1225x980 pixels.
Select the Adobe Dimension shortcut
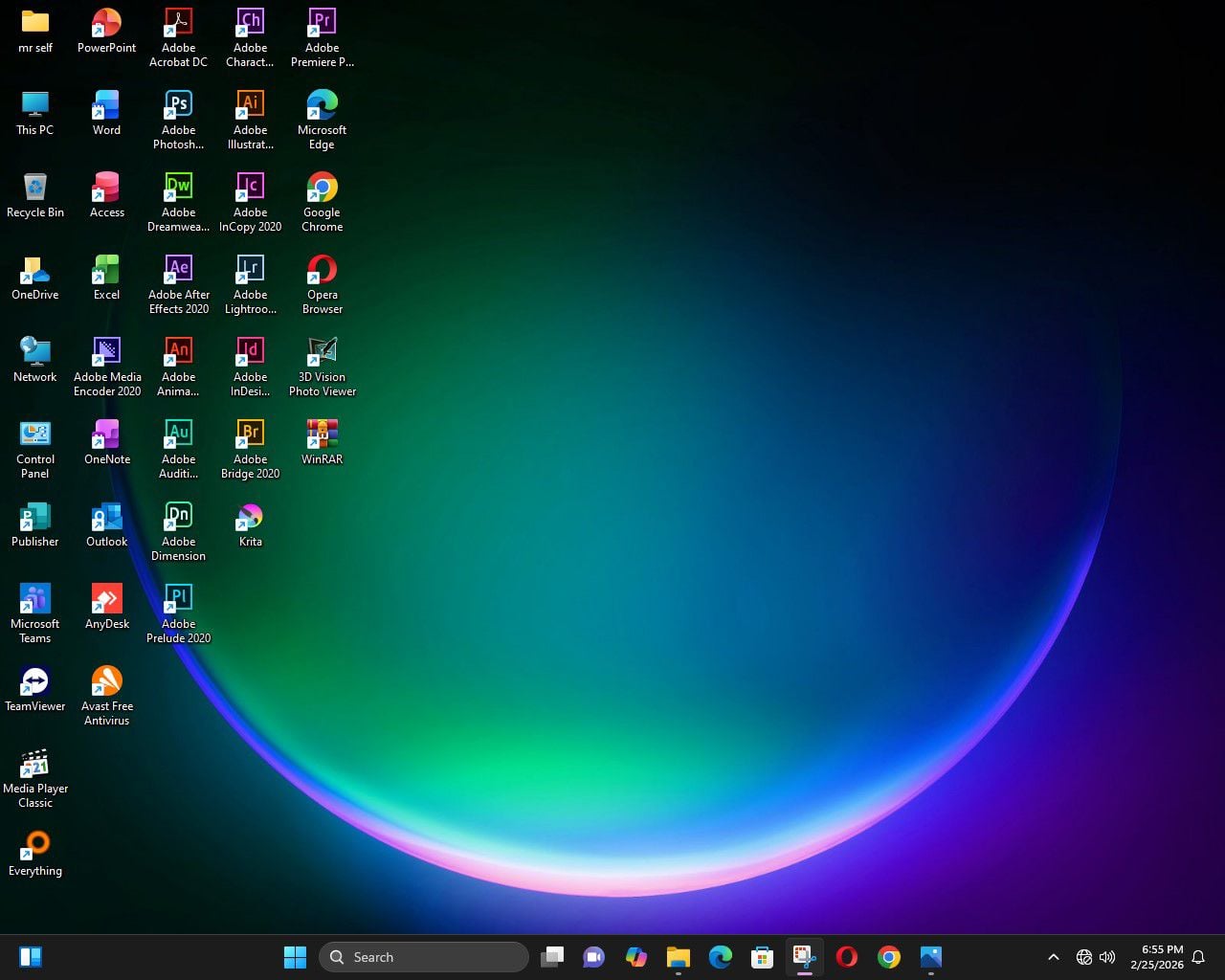click(178, 531)
